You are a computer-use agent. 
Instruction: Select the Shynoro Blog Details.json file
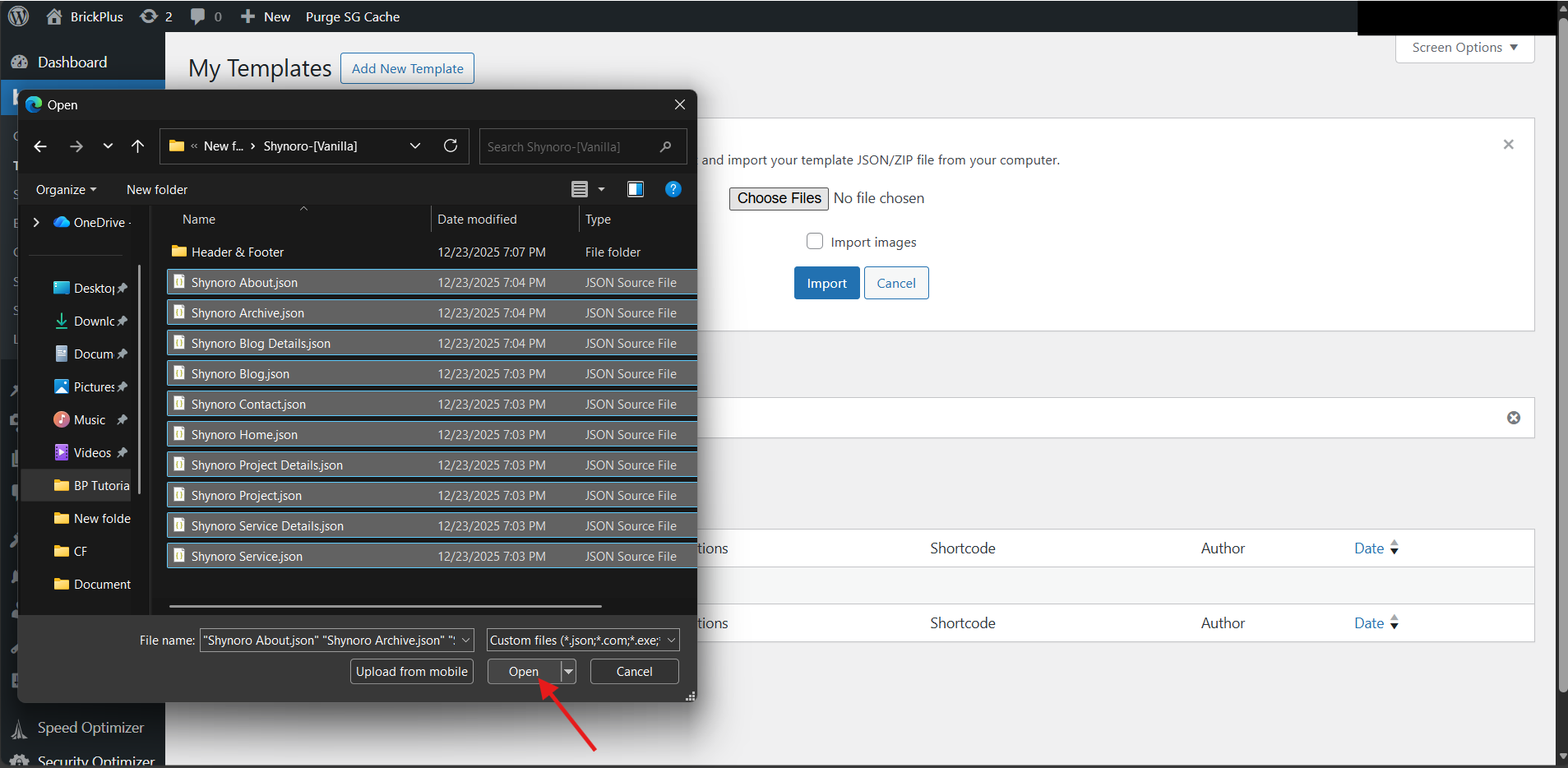click(x=432, y=343)
